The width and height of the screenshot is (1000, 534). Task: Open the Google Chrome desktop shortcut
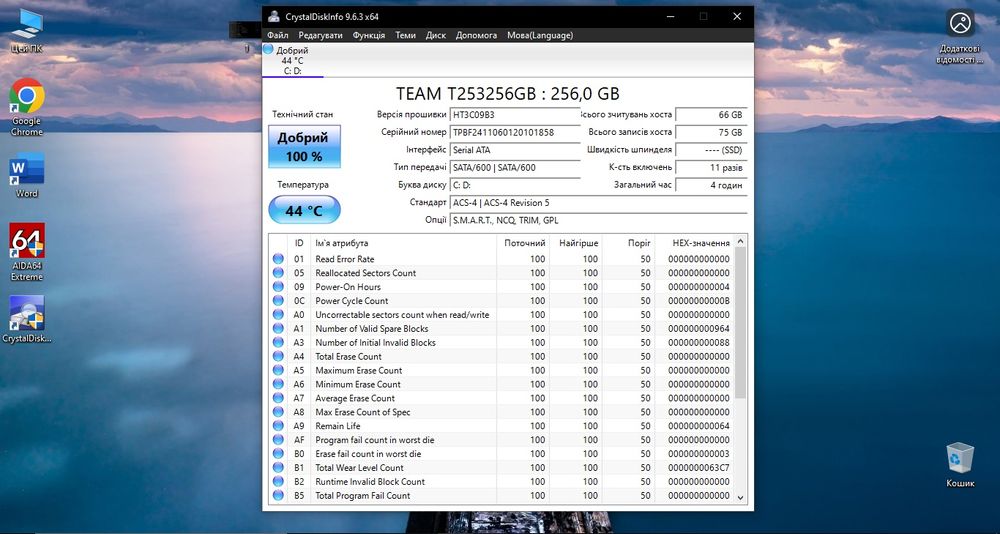[x=27, y=107]
